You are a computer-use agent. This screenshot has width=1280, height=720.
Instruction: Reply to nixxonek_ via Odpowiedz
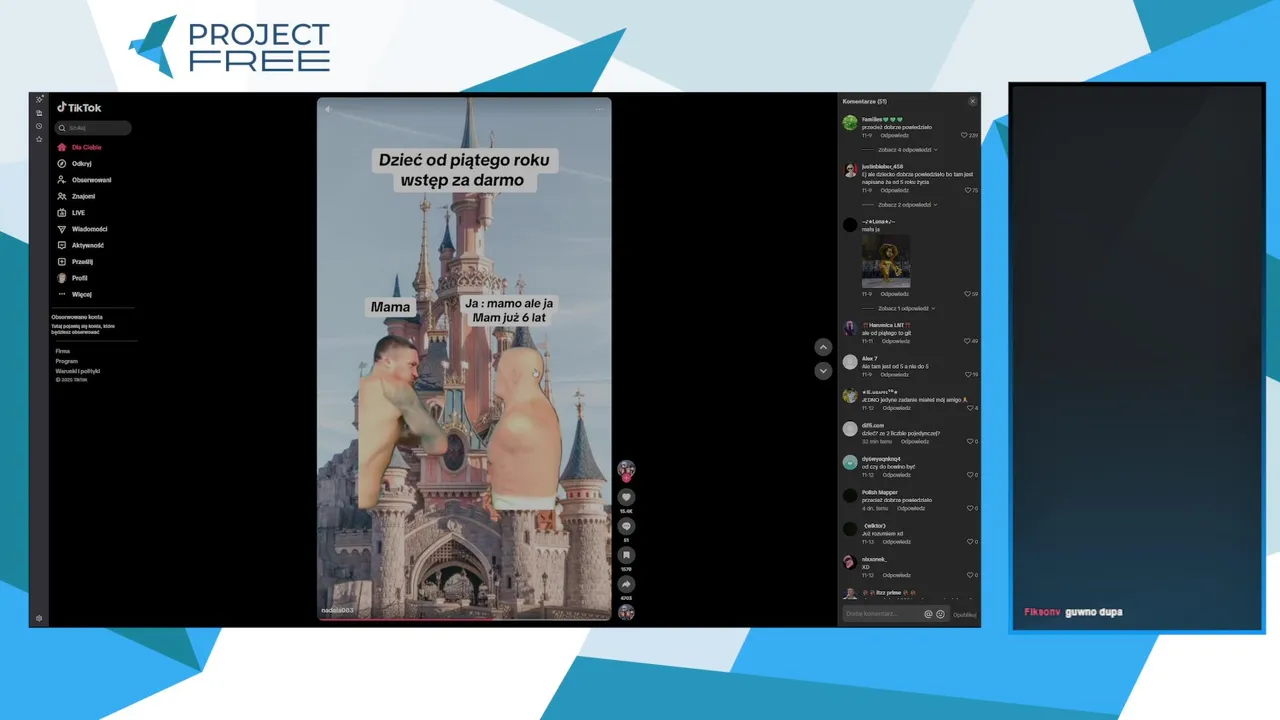point(896,575)
